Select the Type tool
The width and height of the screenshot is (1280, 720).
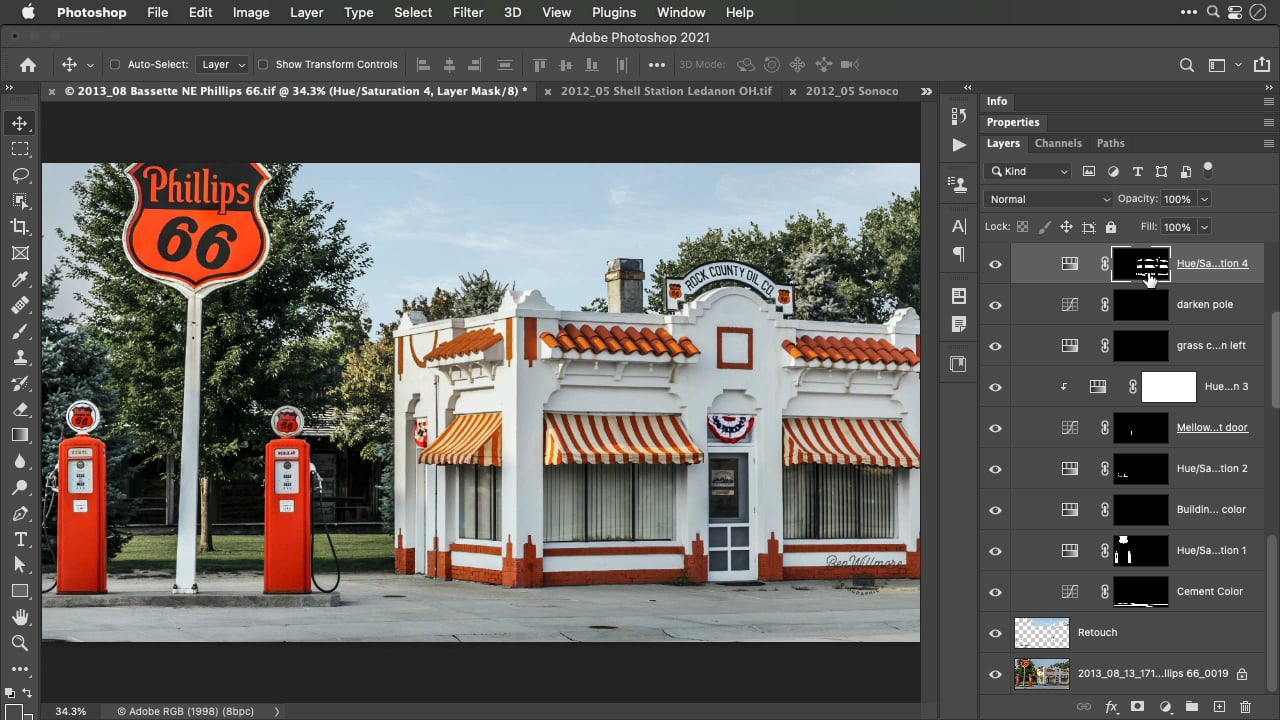pyautogui.click(x=20, y=539)
